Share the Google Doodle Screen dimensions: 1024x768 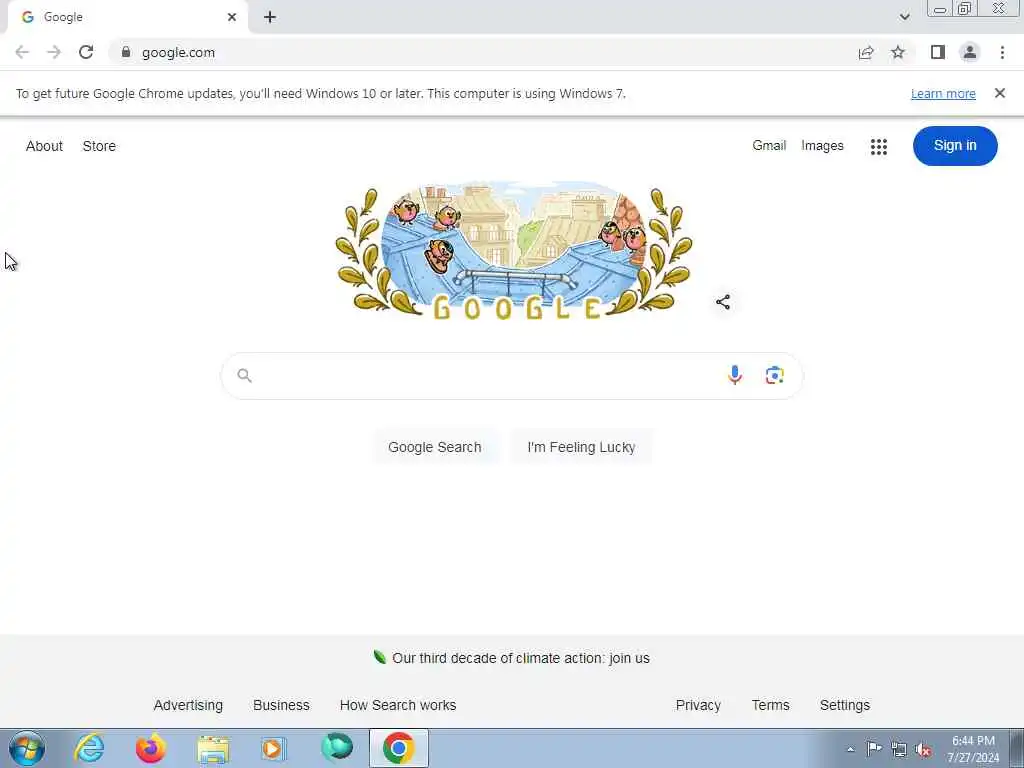point(723,302)
